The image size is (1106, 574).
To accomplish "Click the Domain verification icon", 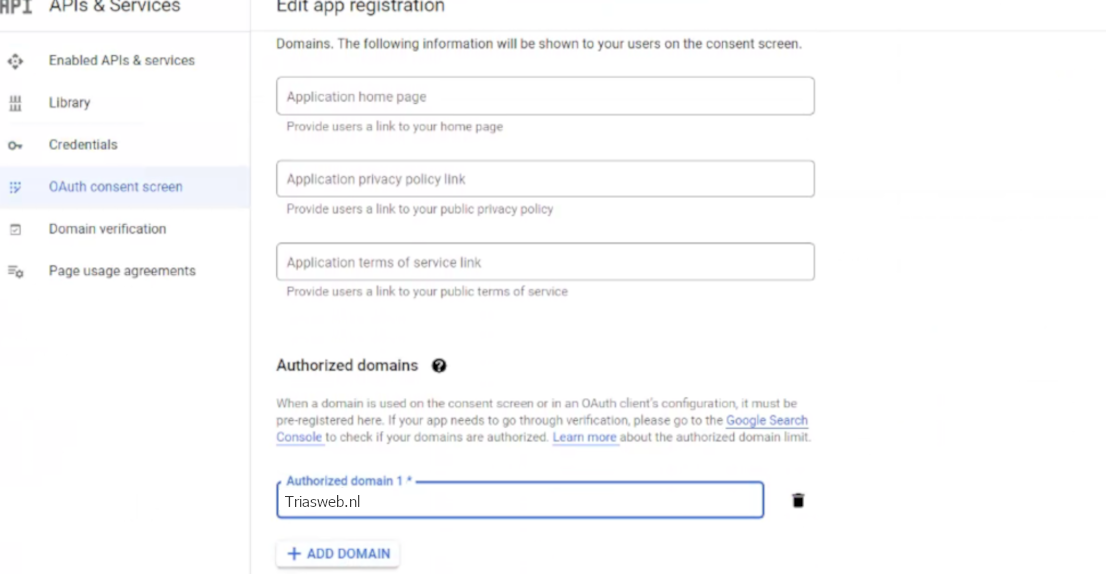I will (15, 229).
